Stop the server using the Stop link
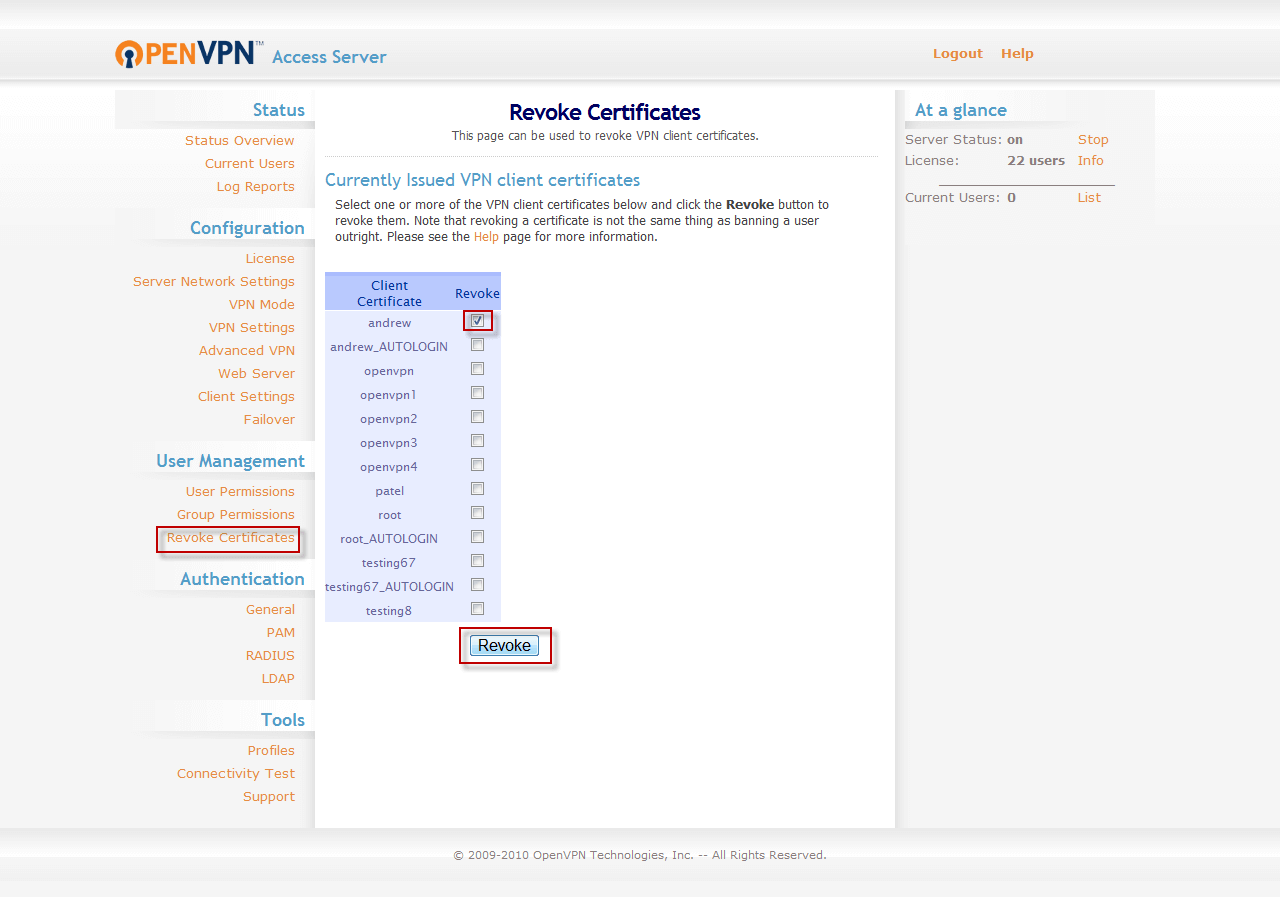 click(x=1092, y=139)
